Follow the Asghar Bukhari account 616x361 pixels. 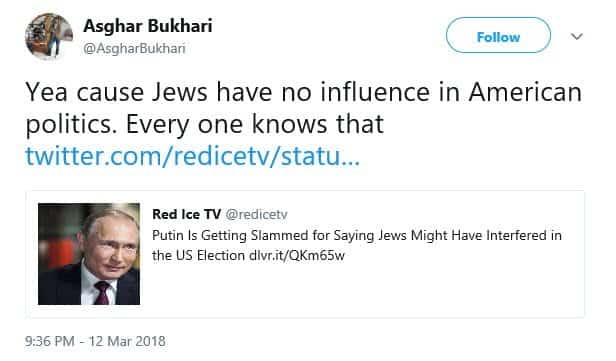pyautogui.click(x=498, y=37)
